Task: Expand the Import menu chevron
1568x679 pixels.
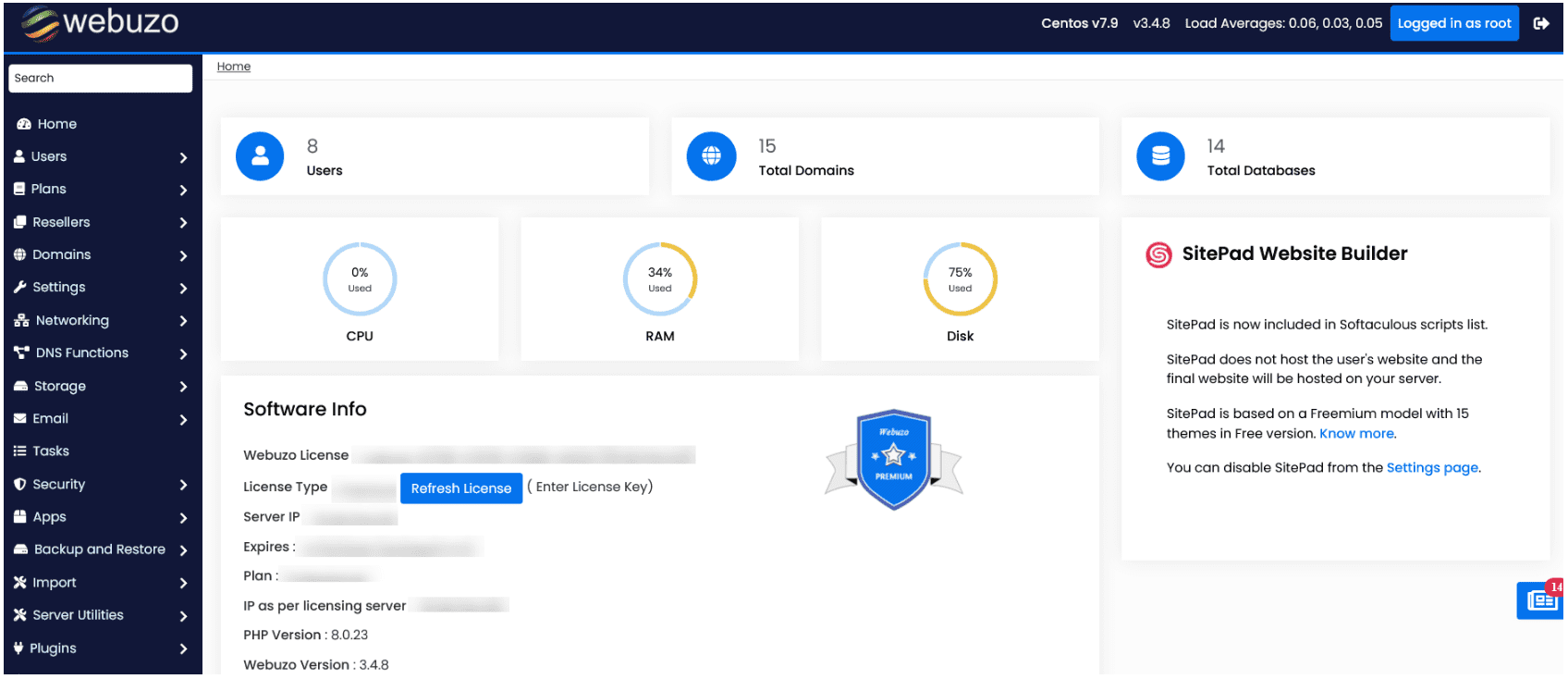Action: 183,583
